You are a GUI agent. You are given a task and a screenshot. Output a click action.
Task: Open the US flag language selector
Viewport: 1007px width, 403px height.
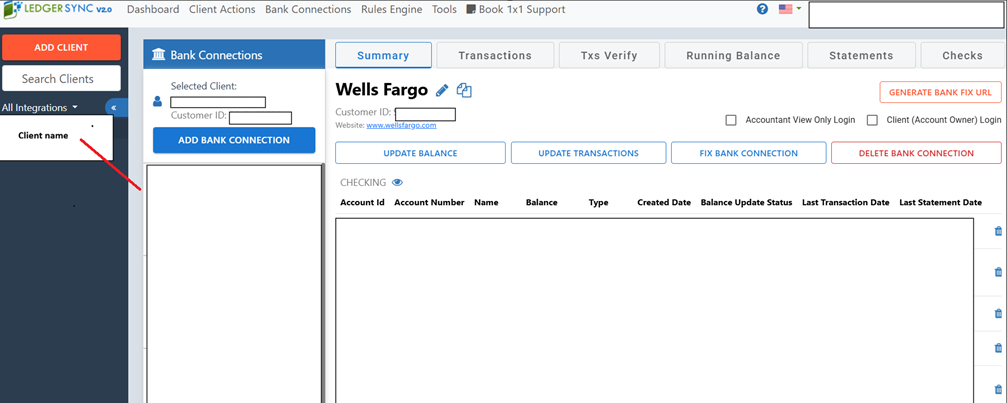(x=789, y=9)
